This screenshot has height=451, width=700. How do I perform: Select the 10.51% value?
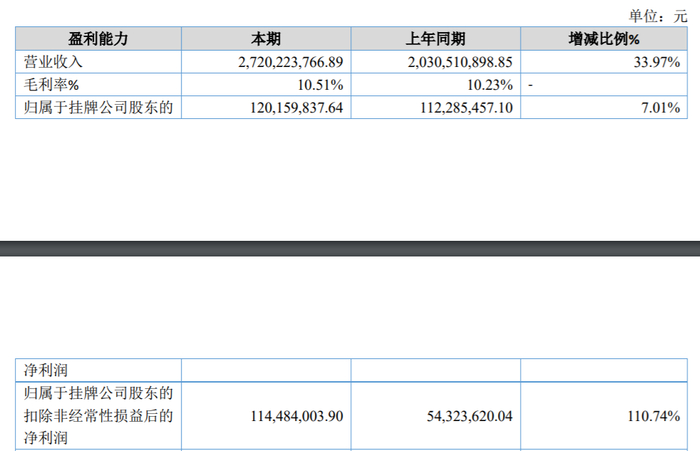[x=321, y=85]
